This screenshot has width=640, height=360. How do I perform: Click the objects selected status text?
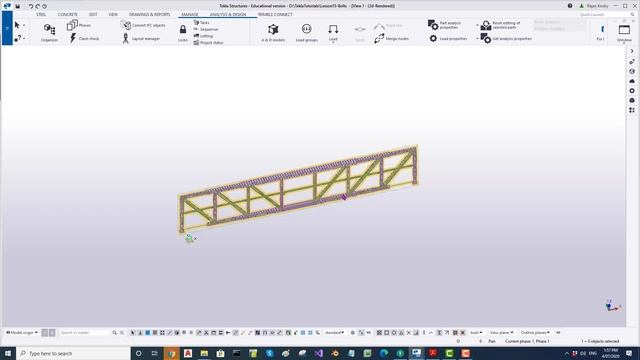click(x=600, y=341)
